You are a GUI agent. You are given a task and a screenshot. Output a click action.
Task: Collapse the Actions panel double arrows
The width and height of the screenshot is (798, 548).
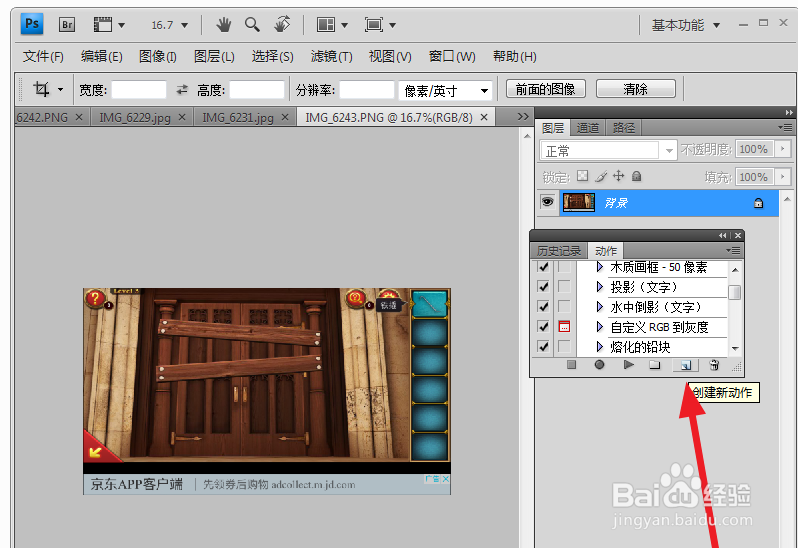(723, 235)
